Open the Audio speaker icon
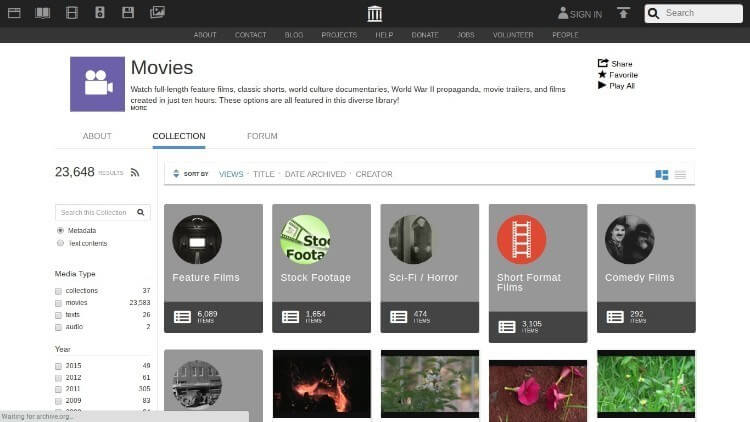750x422 pixels. [99, 13]
